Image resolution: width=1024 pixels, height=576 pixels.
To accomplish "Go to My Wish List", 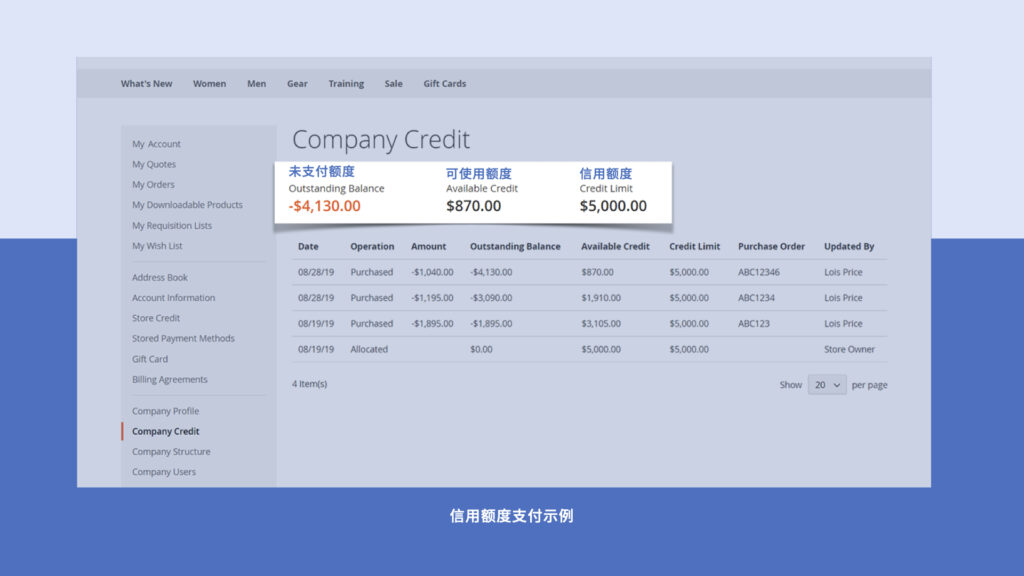I will (157, 246).
